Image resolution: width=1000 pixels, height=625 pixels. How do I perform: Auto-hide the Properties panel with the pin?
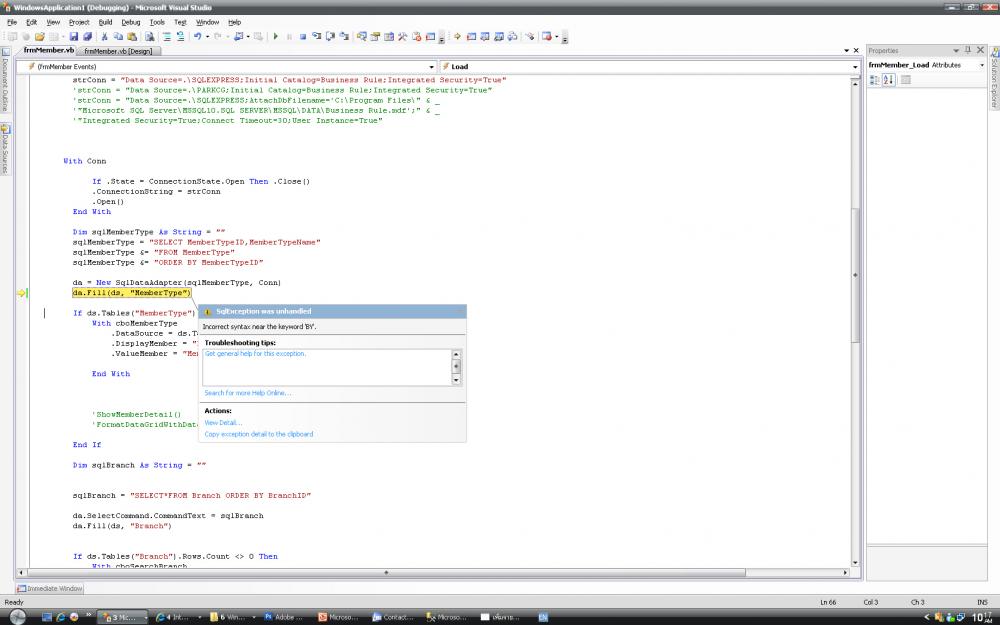(x=968, y=50)
